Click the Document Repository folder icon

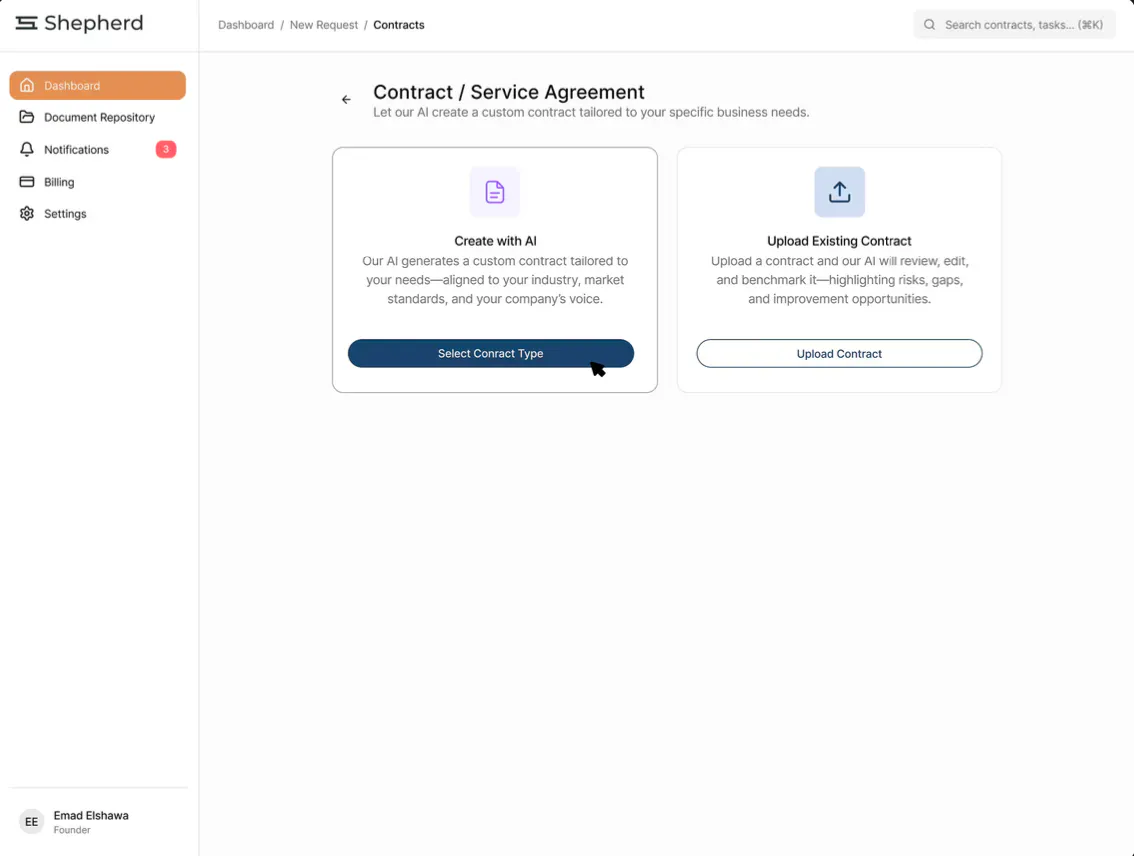point(27,117)
